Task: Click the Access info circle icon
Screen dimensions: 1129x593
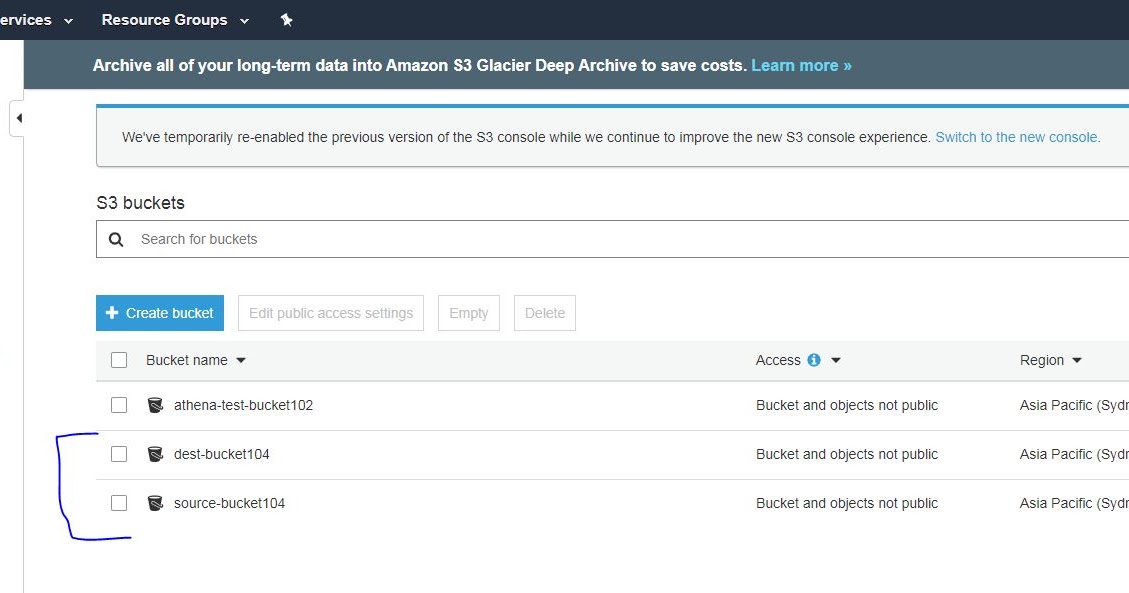Action: (x=813, y=359)
